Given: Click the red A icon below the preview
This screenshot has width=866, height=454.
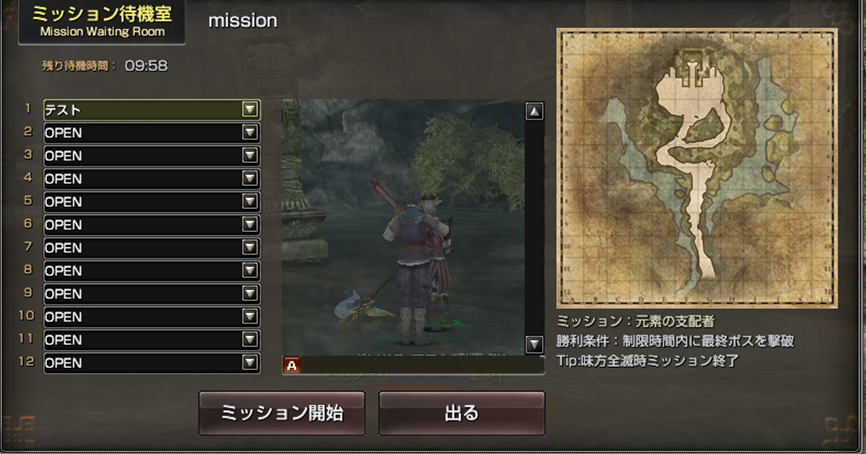Looking at the screenshot, I should coord(292,365).
